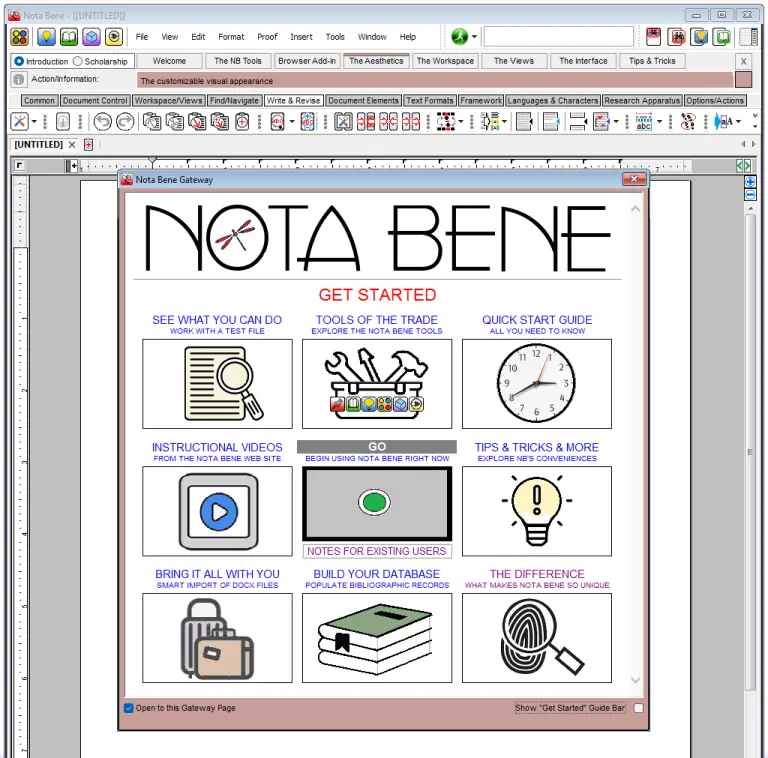
Task: Switch to The Aesthetics tab
Action: pos(376,61)
